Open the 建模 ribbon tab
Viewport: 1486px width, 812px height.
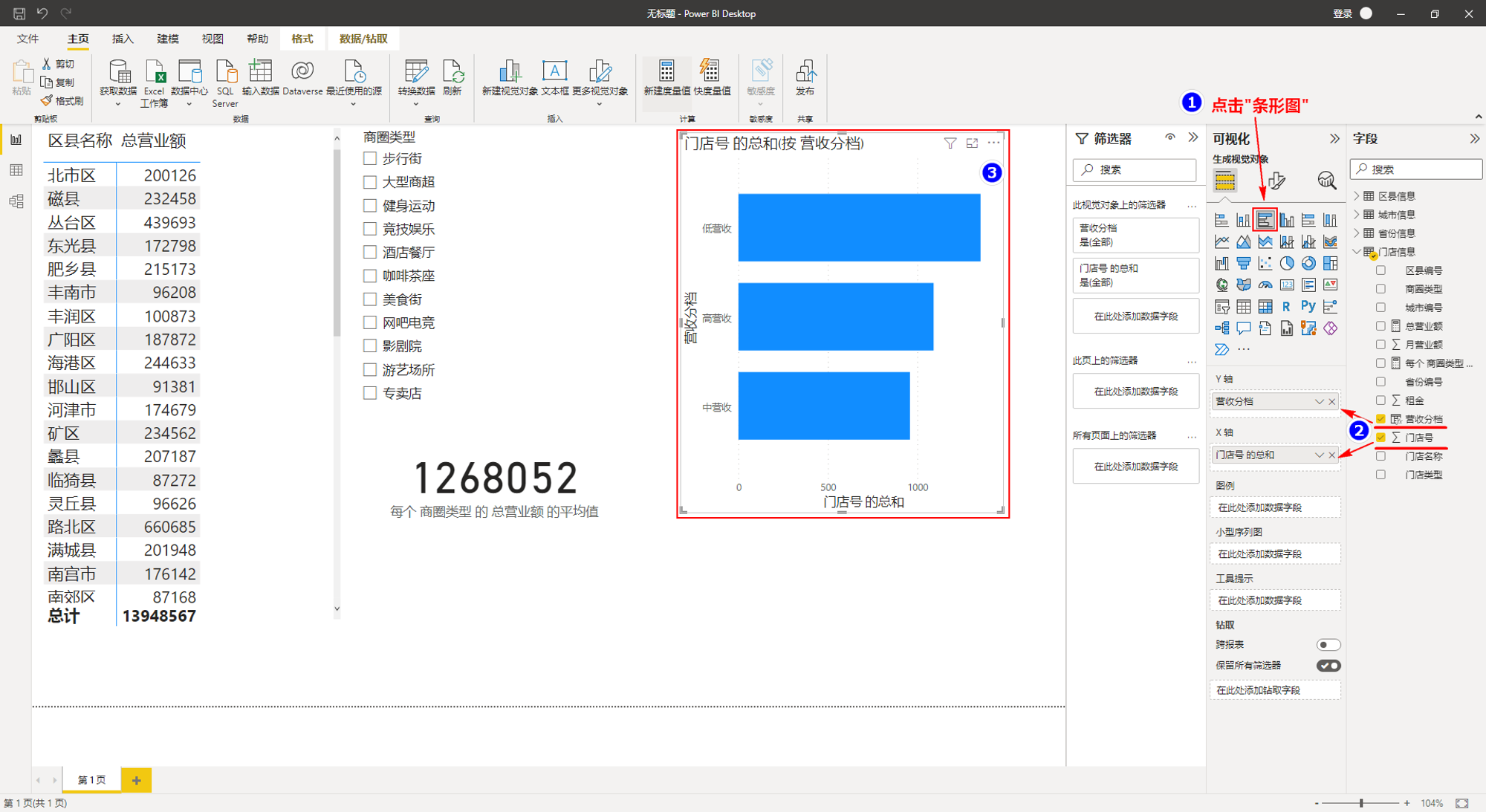tap(168, 39)
